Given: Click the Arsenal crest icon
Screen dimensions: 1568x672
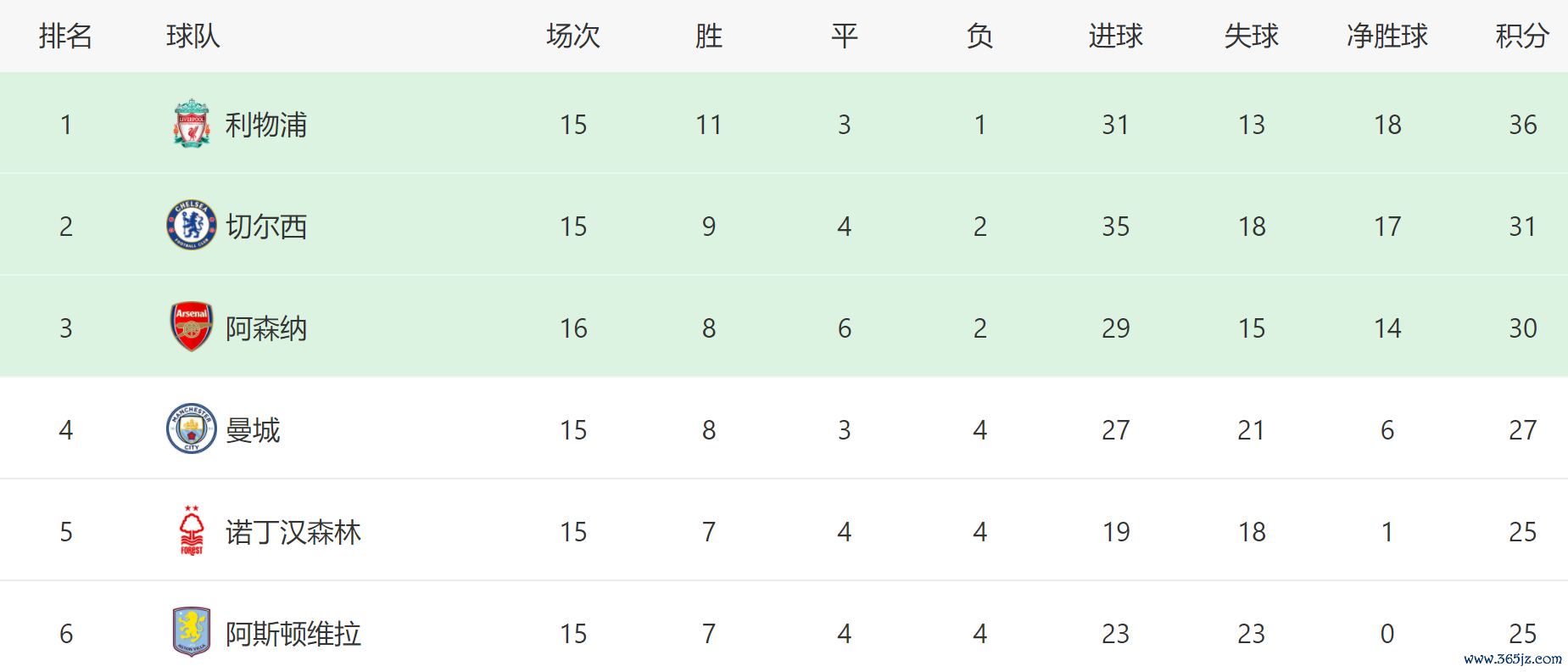Looking at the screenshot, I should click(192, 327).
